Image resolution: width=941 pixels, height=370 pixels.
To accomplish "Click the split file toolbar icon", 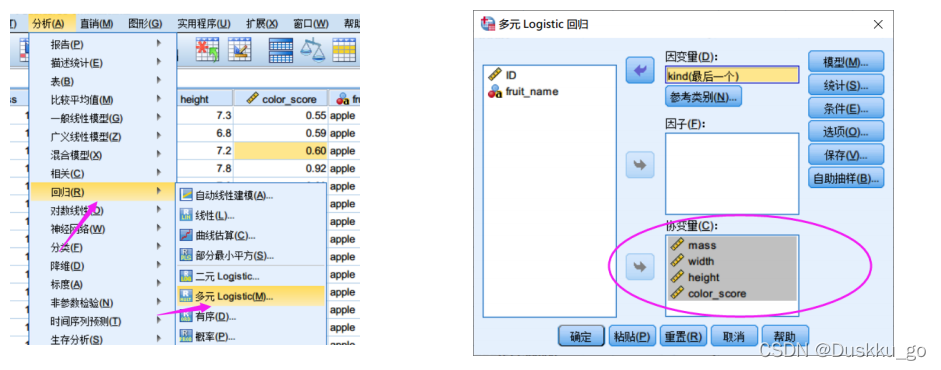I will pos(280,50).
